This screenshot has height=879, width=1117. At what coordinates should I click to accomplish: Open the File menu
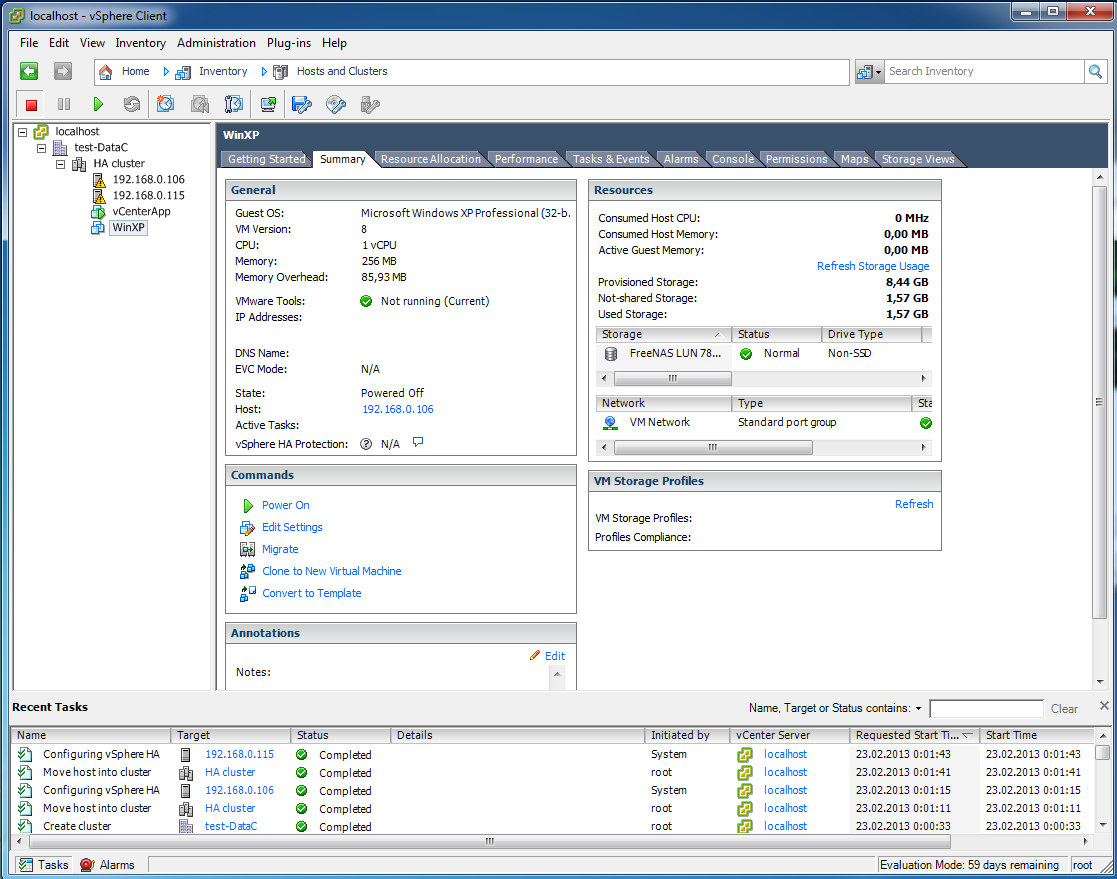tap(29, 43)
